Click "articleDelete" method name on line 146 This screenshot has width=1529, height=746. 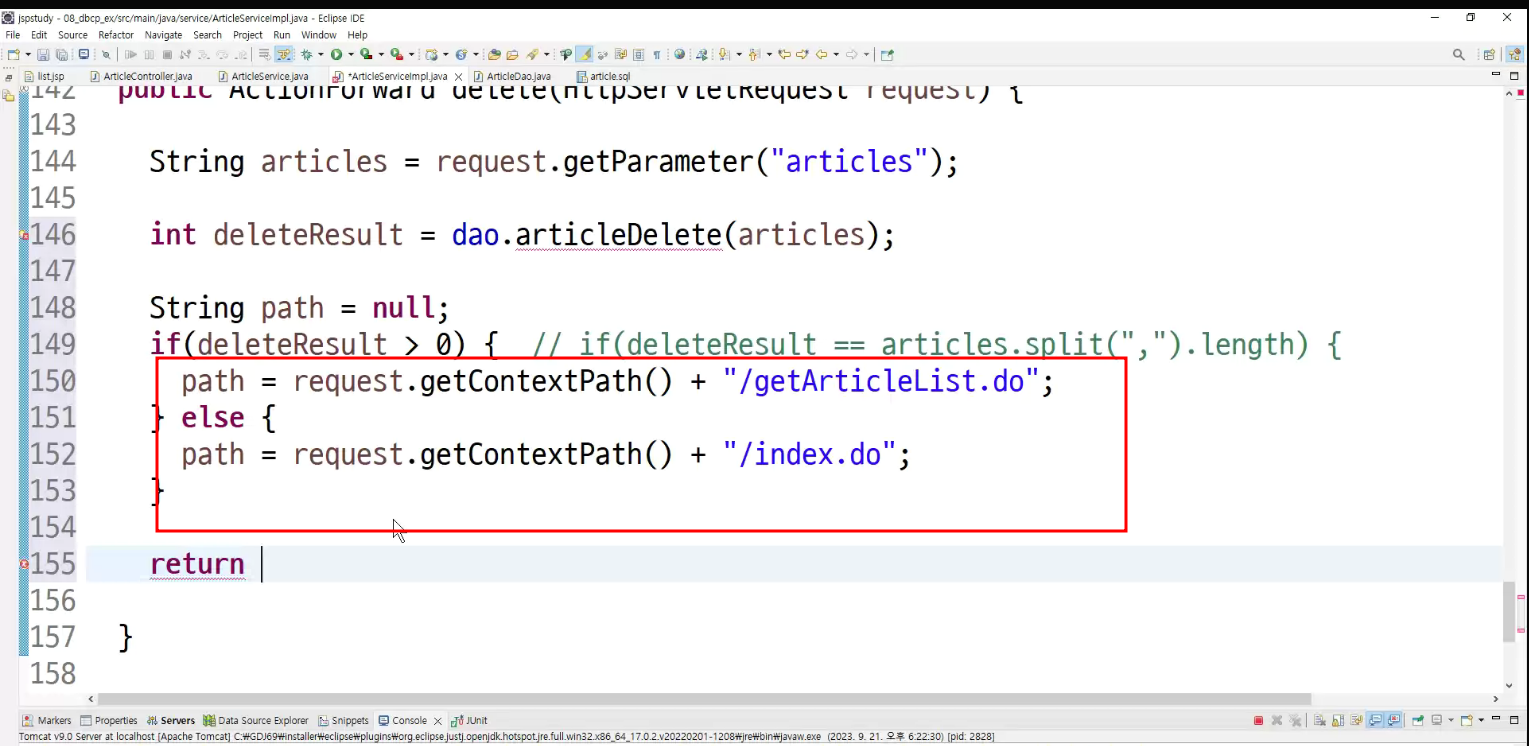pyautogui.click(x=618, y=235)
